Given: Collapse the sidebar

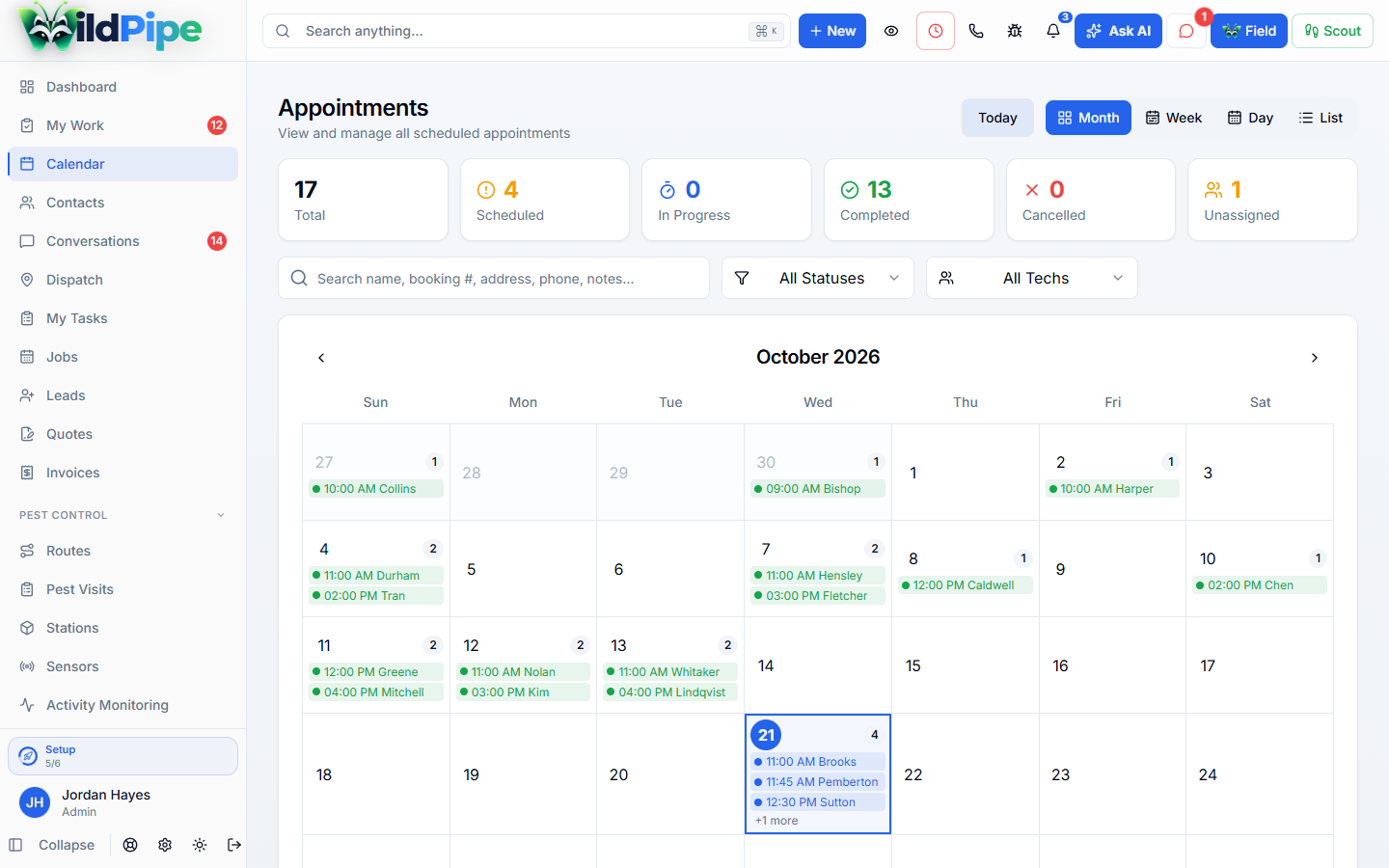Looking at the screenshot, I should pyautogui.click(x=53, y=845).
